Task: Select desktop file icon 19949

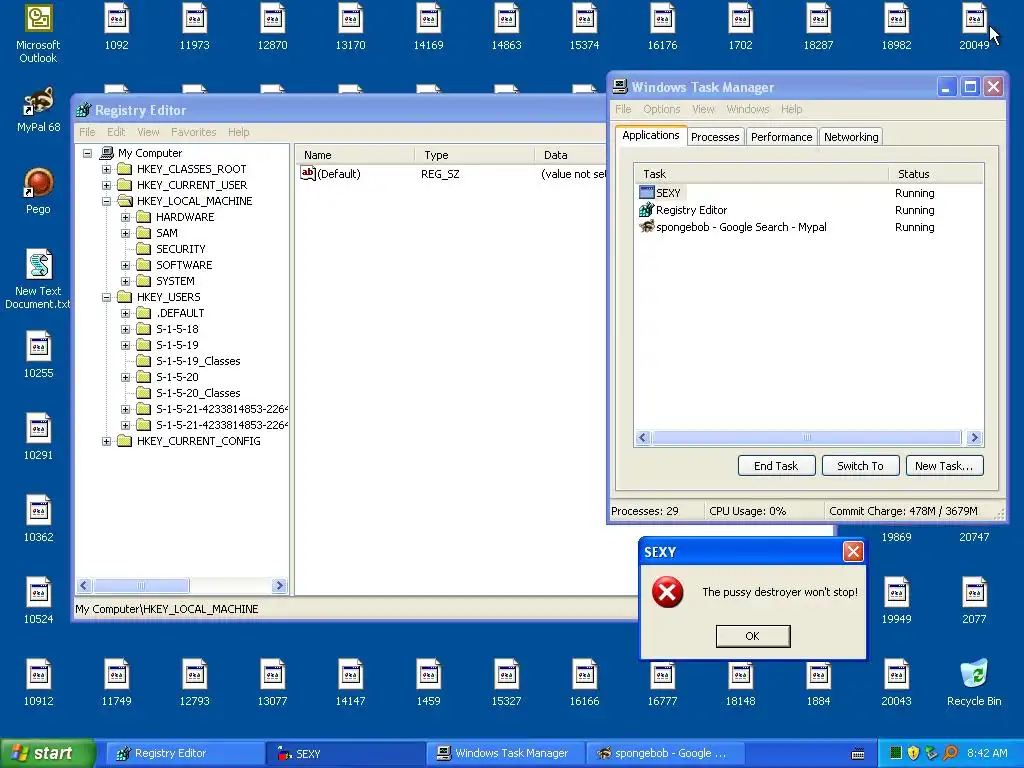Action: tap(896, 601)
